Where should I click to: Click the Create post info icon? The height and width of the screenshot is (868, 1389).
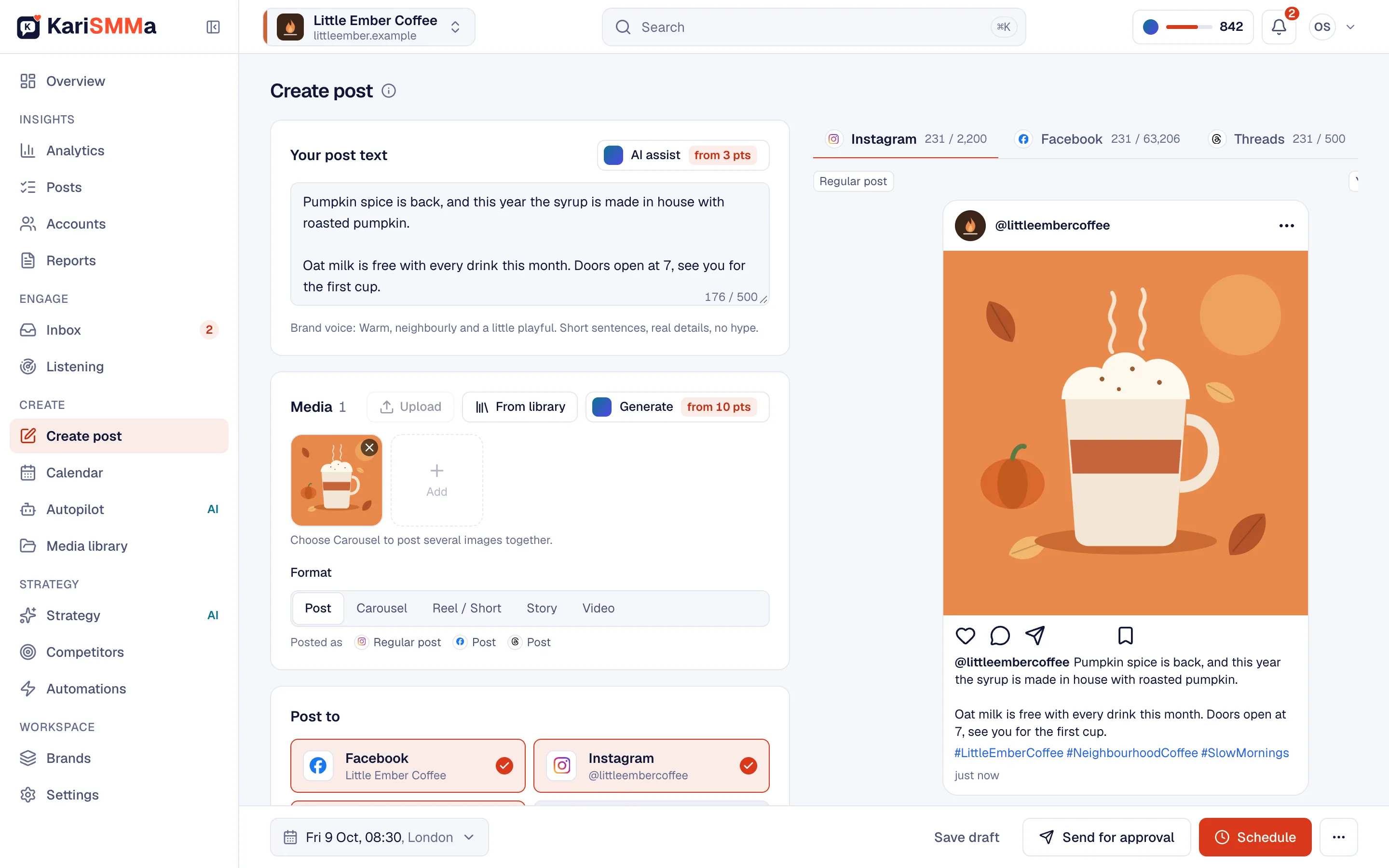(389, 91)
